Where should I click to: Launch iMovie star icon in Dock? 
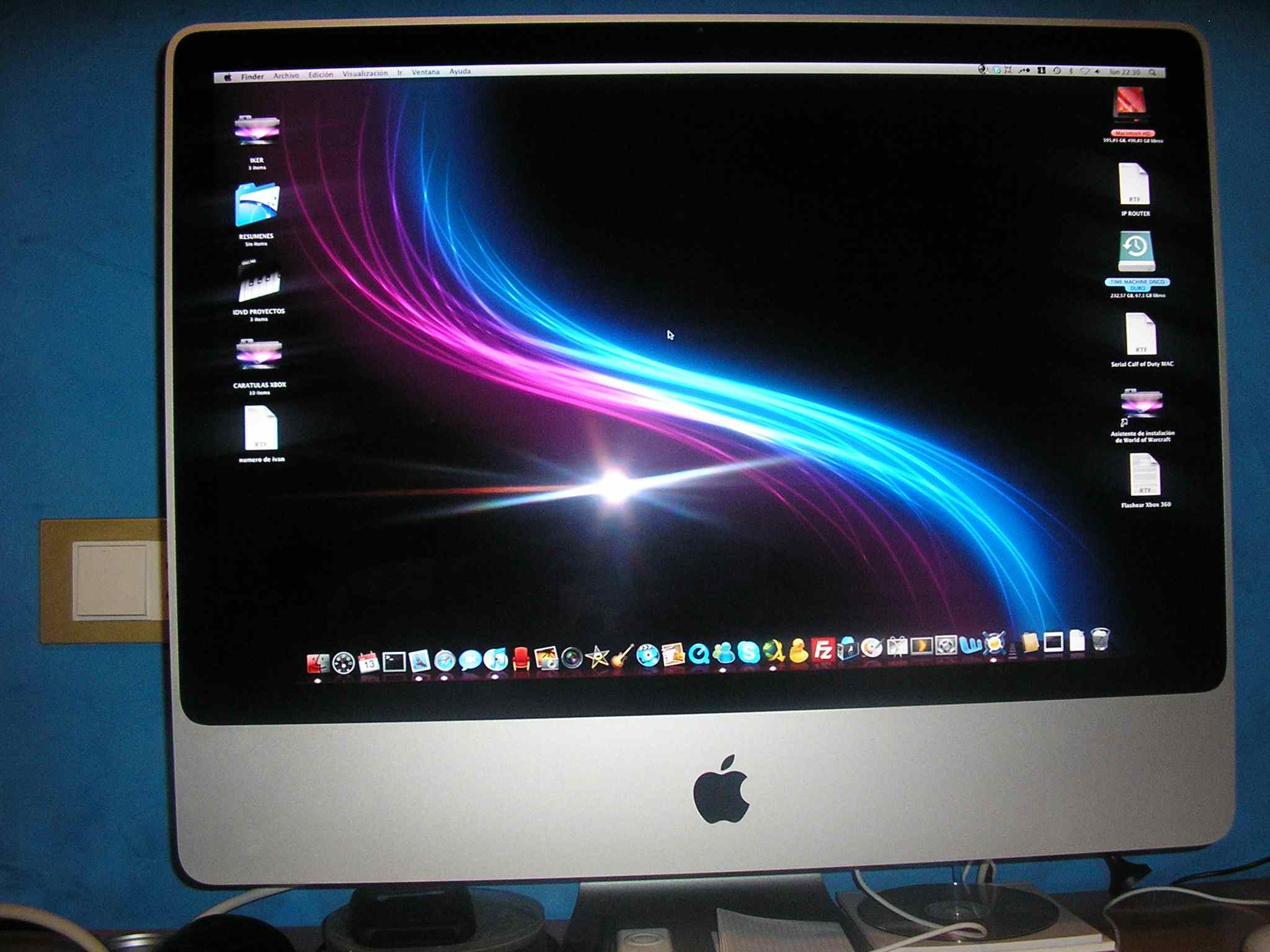(x=597, y=656)
